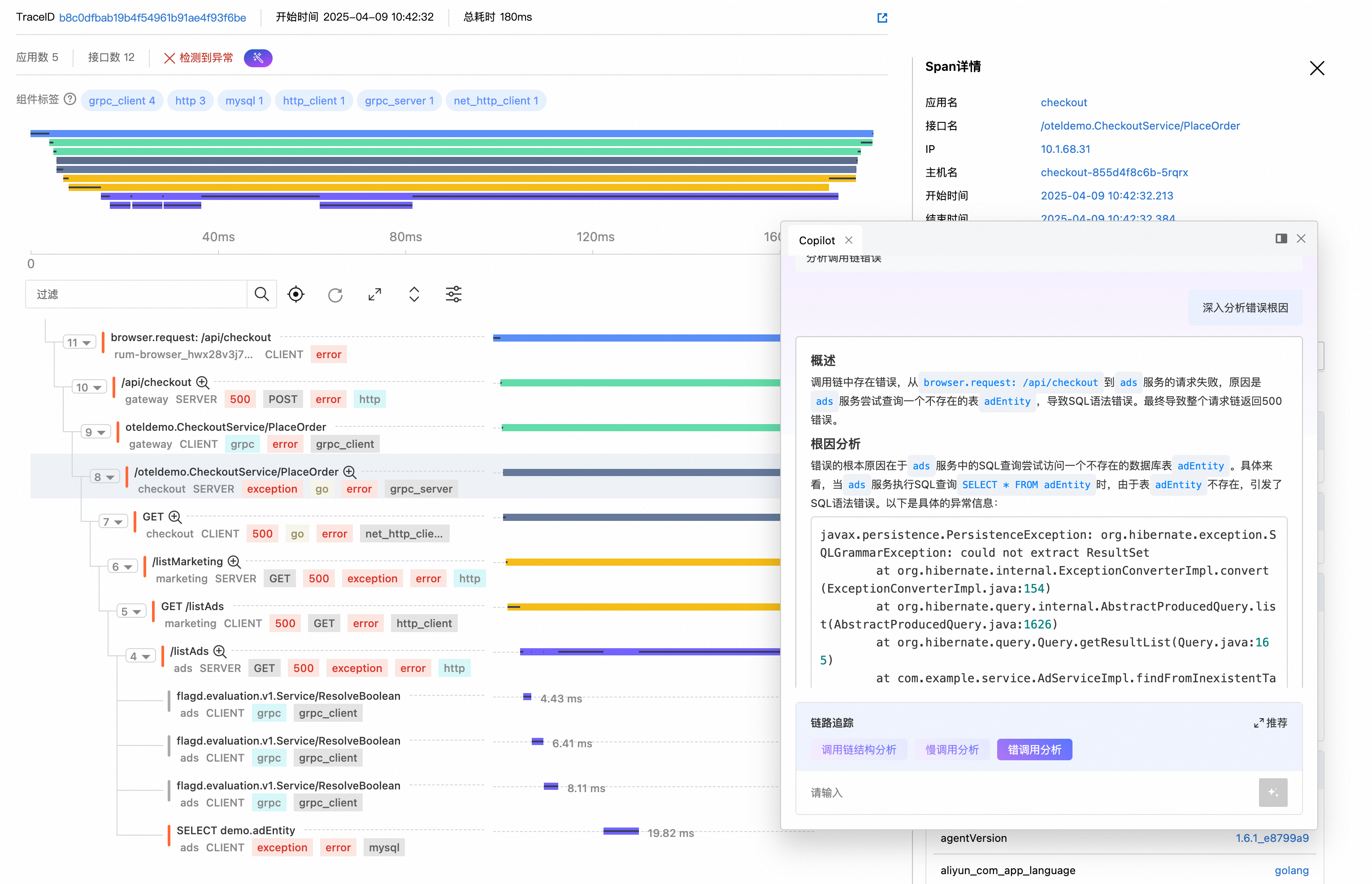Focus the 过滤 filter input
Screen dimensions: 1372x884
(136, 295)
